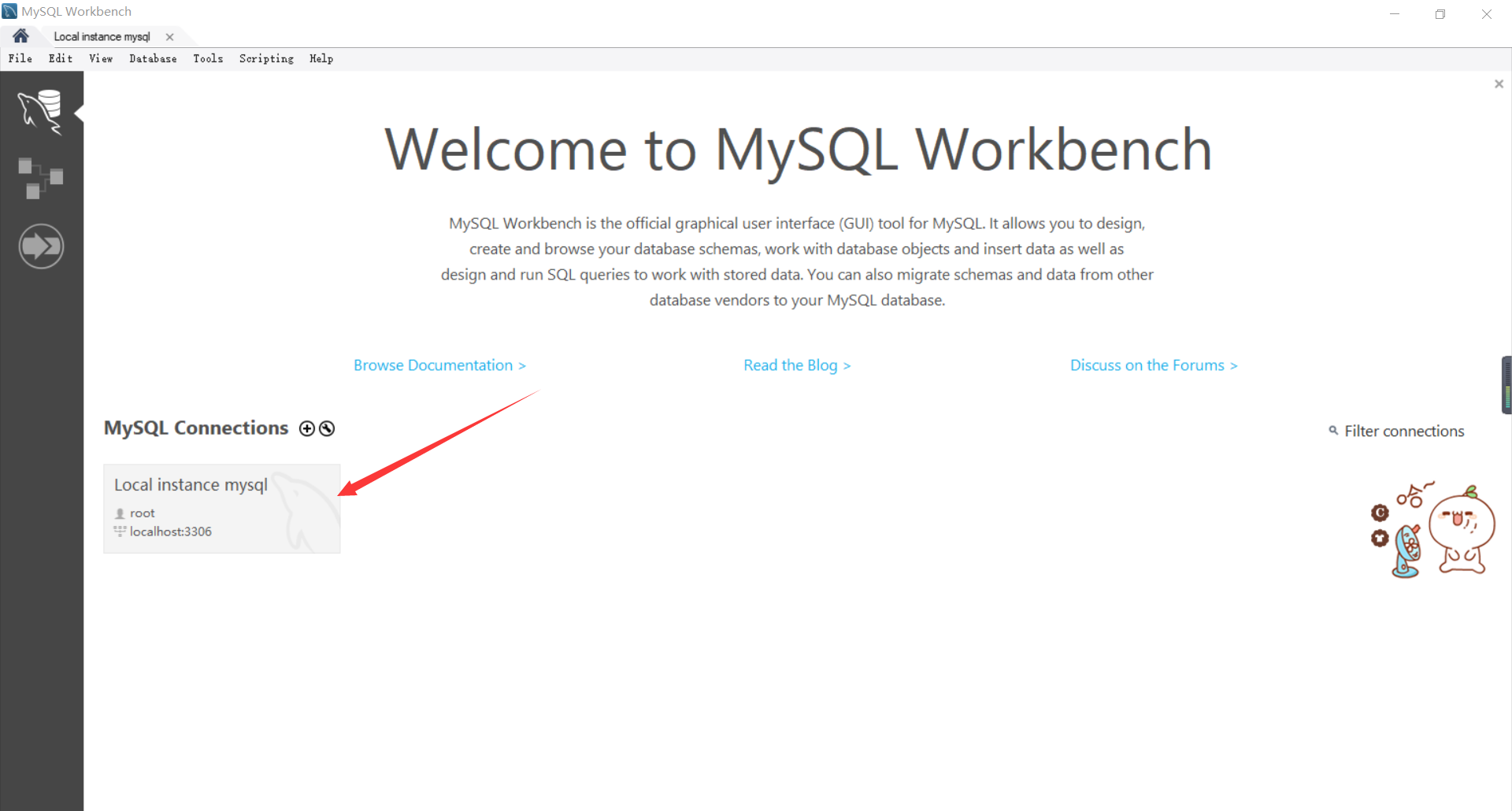Click the 'root' user text on connection tile
Viewport: 1512px width, 811px height.
[143, 513]
